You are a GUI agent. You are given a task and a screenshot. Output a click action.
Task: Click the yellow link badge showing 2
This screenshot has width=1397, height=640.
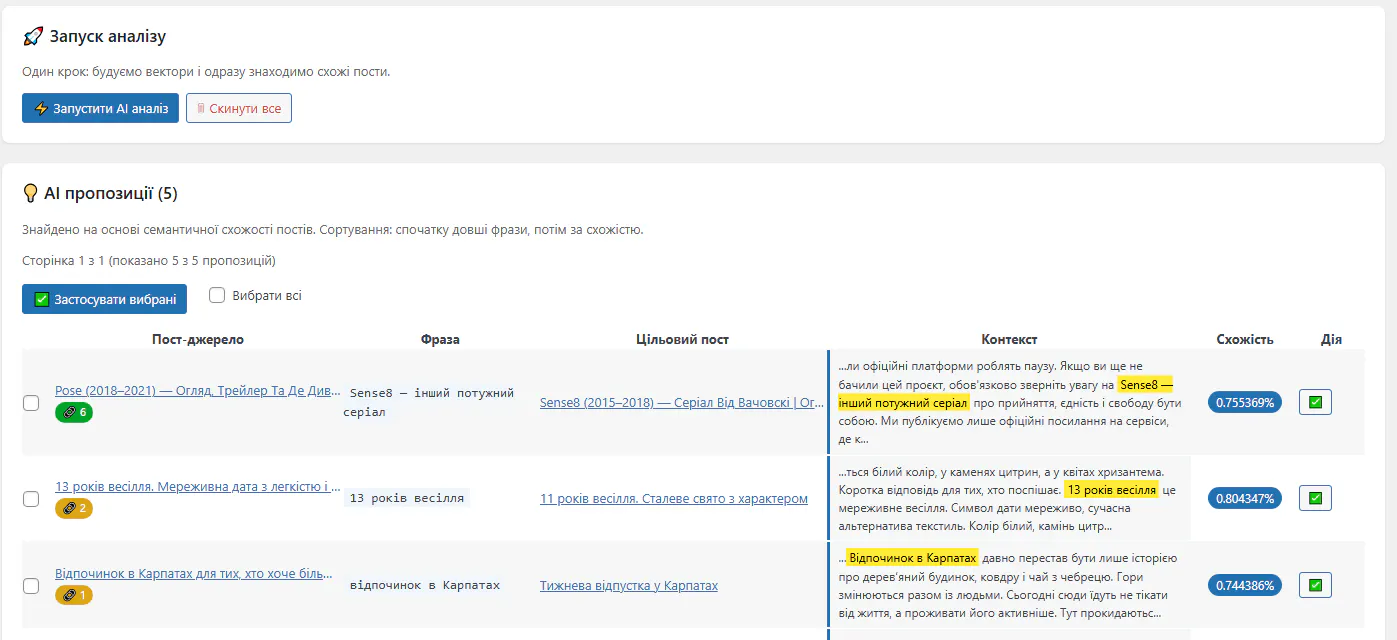pyautogui.click(x=74, y=508)
